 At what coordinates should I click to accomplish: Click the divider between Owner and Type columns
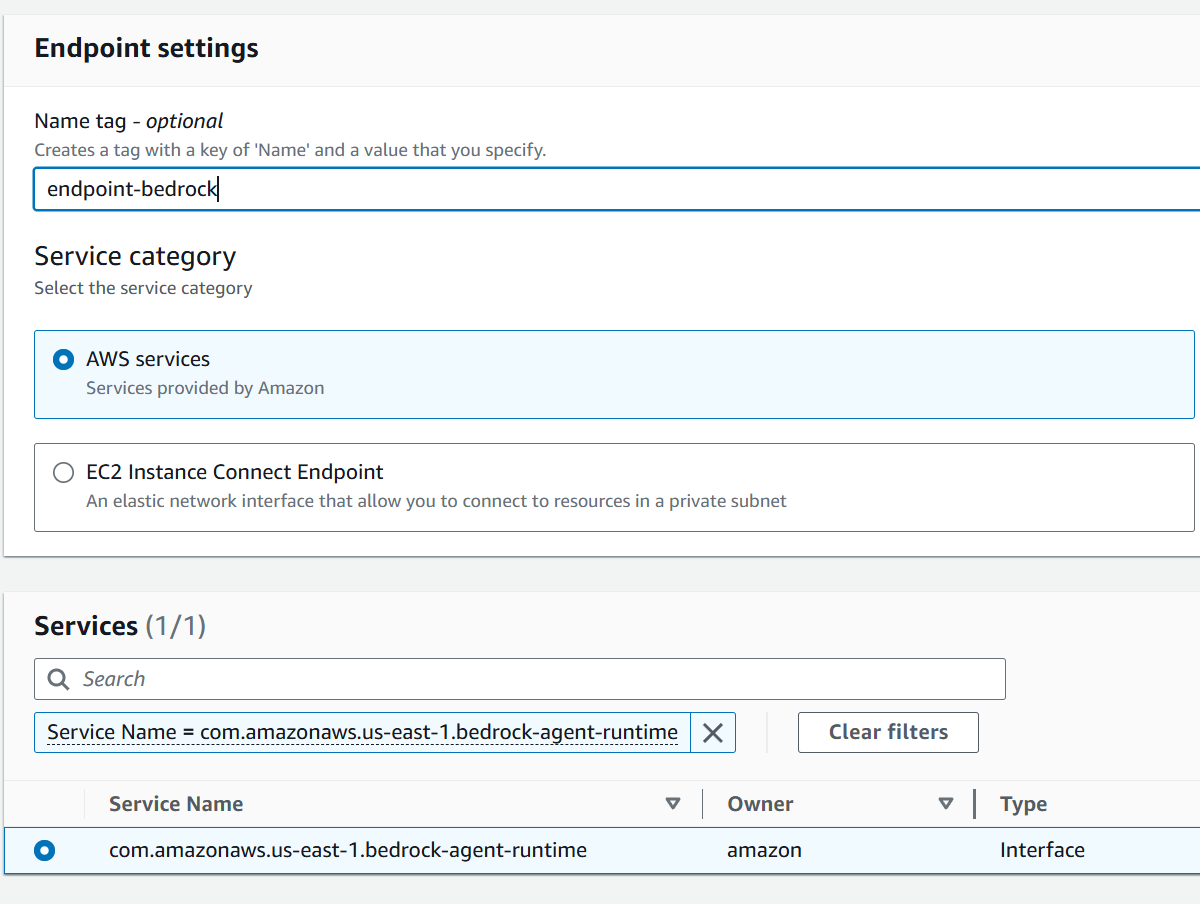click(974, 804)
